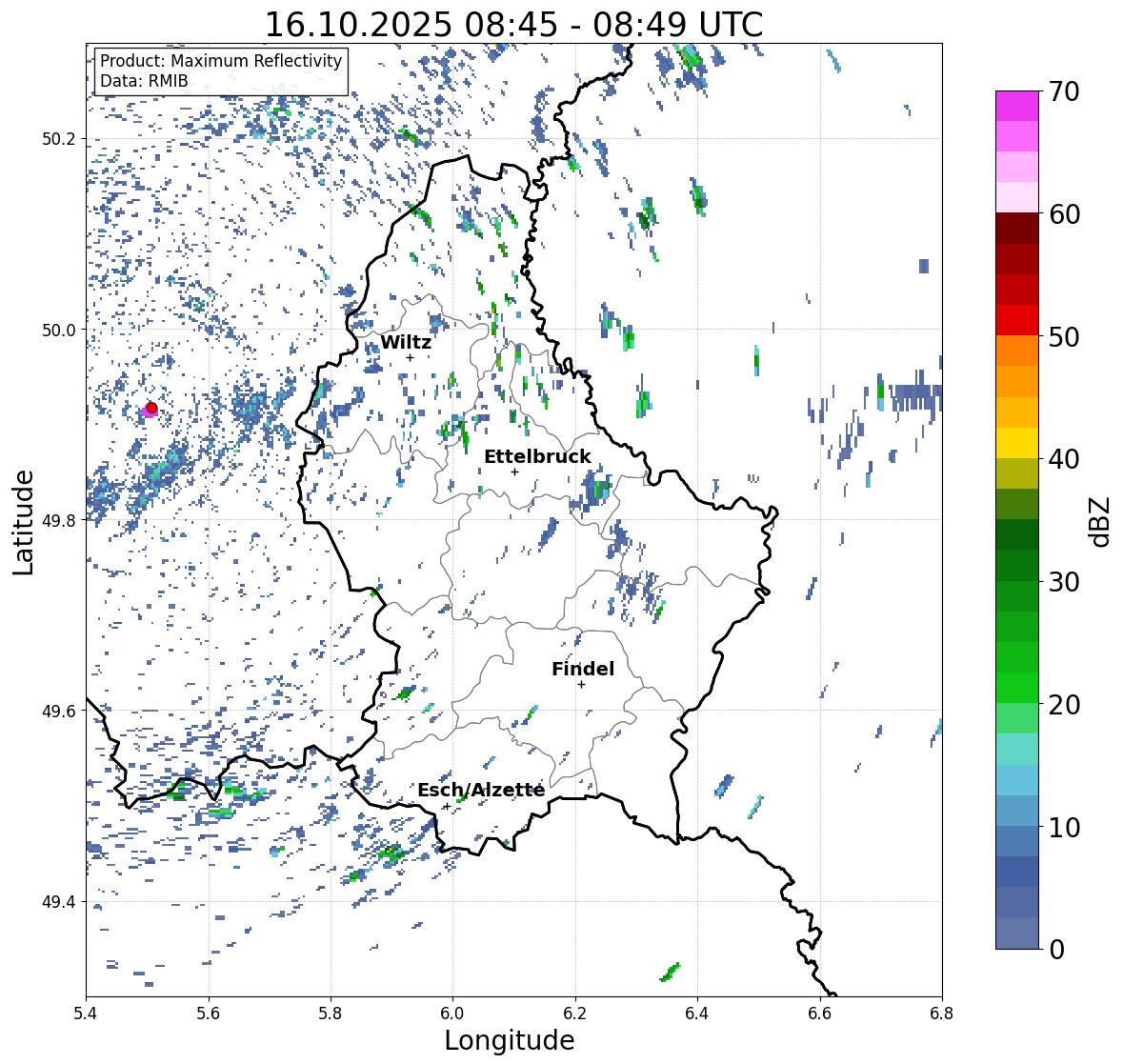Image resolution: width=1123 pixels, height=1064 pixels.
Task: Click the dark red colorbar segment below 60
Action: [x=1017, y=229]
